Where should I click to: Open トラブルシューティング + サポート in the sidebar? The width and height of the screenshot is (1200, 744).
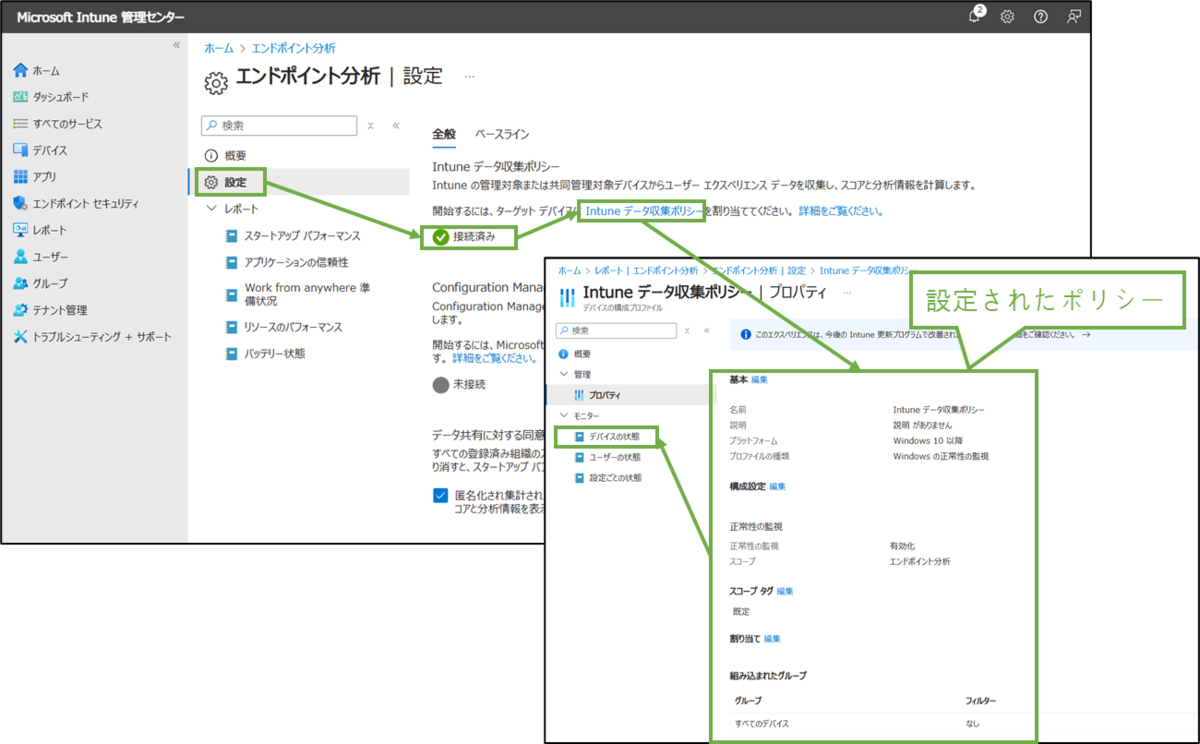click(x=92, y=337)
